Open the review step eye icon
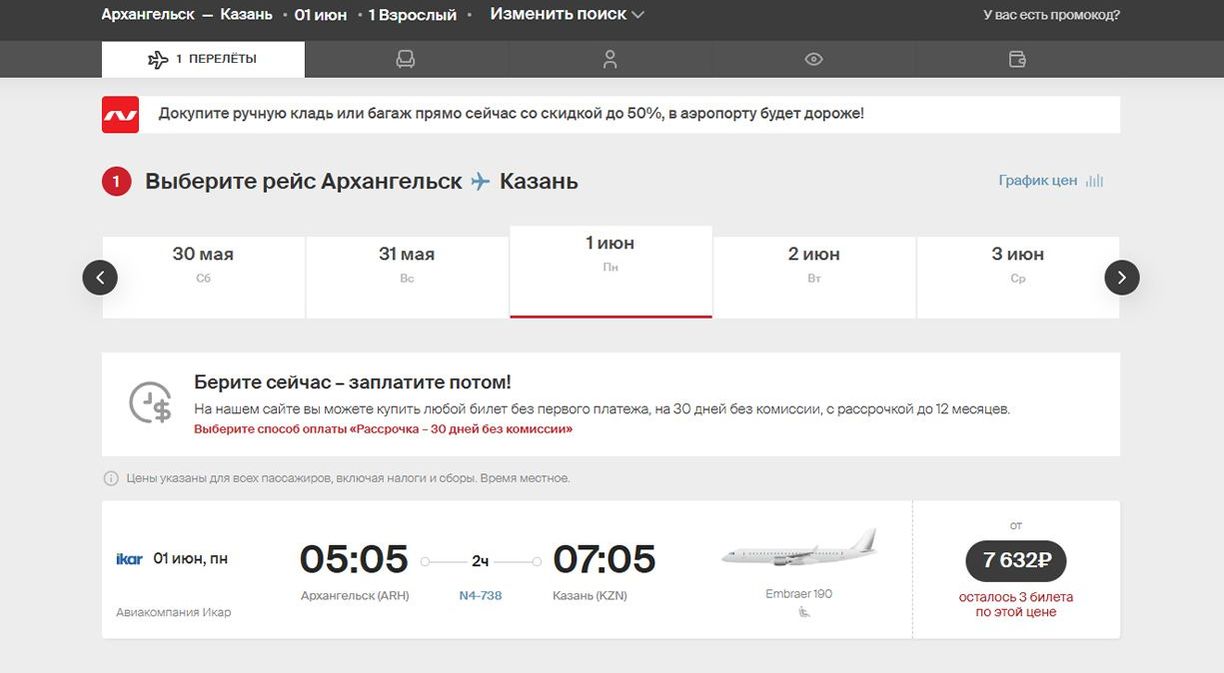 pyautogui.click(x=814, y=60)
